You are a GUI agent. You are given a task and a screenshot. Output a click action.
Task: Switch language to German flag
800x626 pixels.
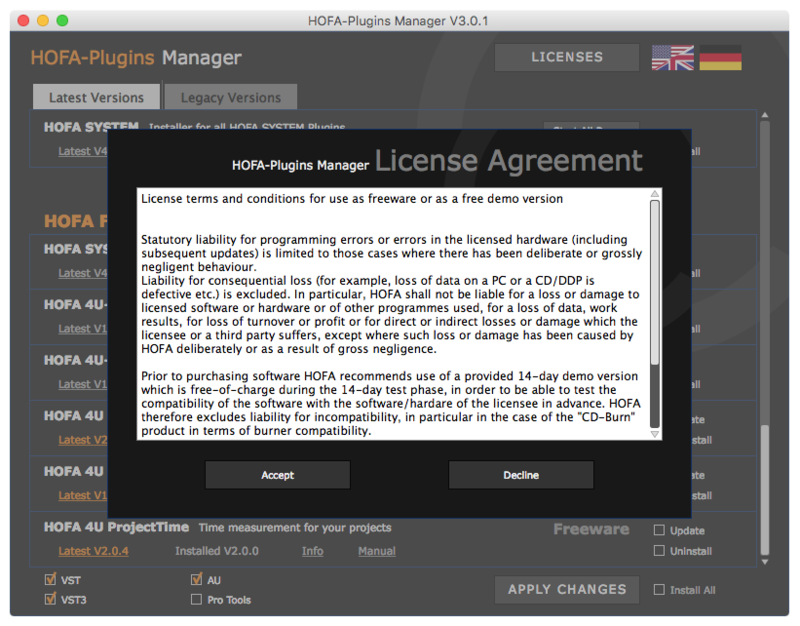[x=720, y=58]
